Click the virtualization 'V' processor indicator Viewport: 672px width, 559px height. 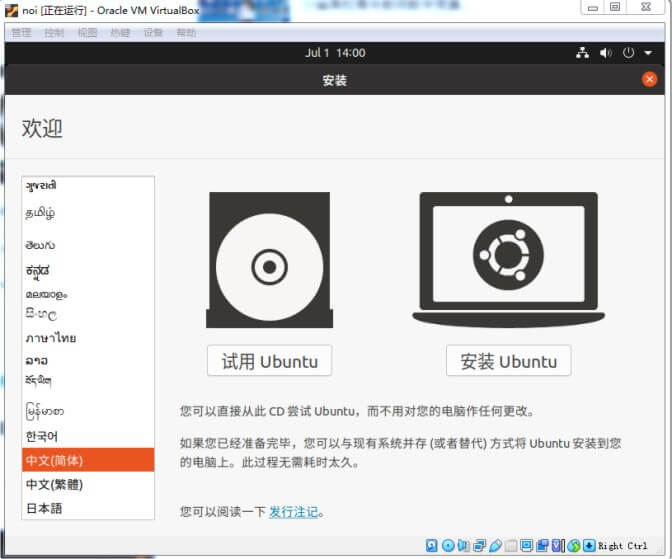point(558,545)
